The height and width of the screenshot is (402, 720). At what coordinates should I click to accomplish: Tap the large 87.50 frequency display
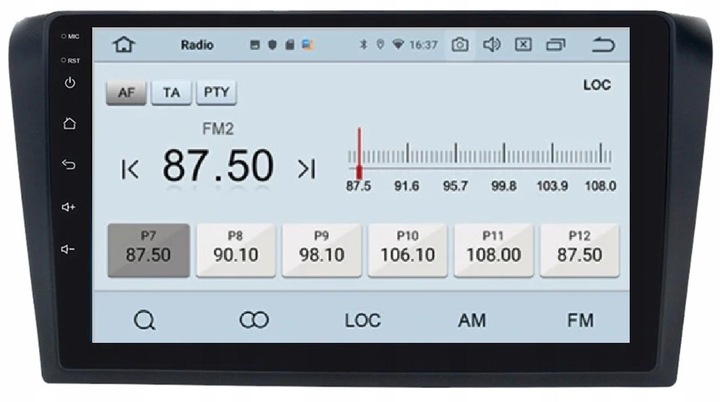pos(218,165)
